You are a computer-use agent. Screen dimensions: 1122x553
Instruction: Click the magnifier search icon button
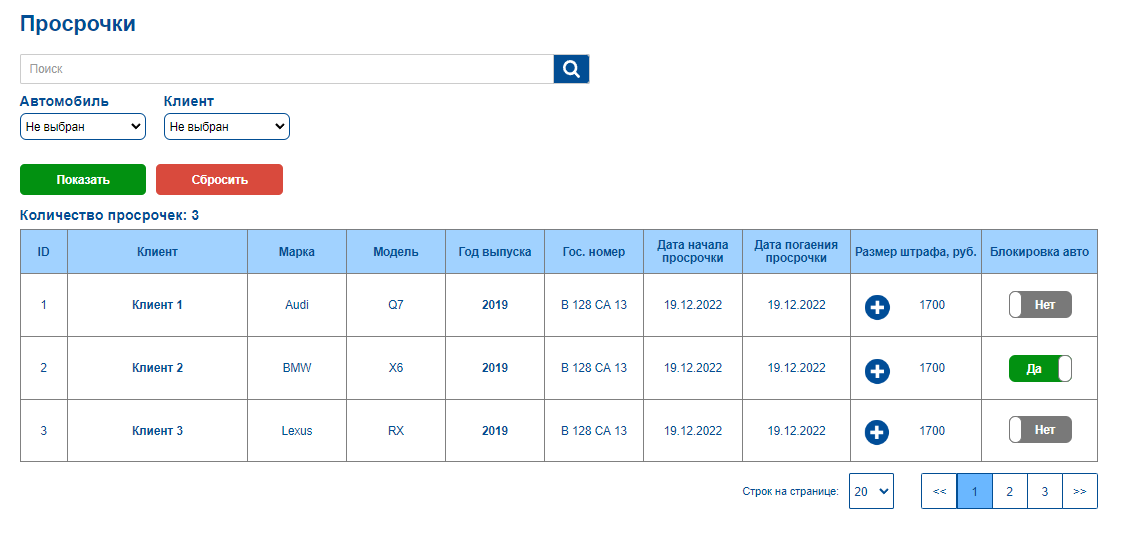point(571,69)
